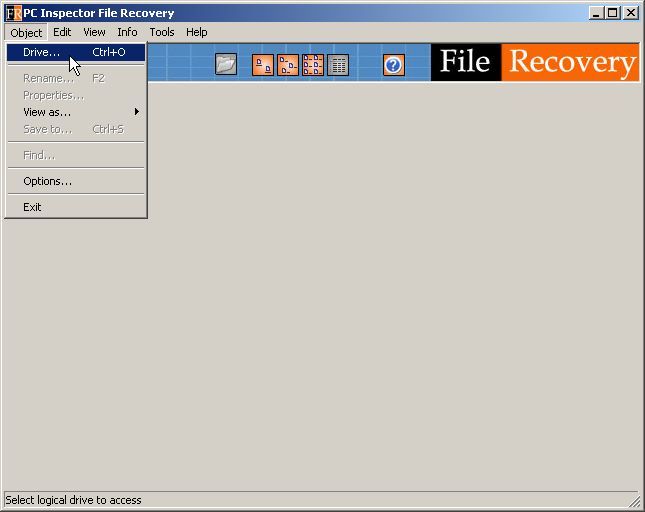Open the Tools menu
Image resolution: width=645 pixels, height=512 pixels.
tap(162, 32)
